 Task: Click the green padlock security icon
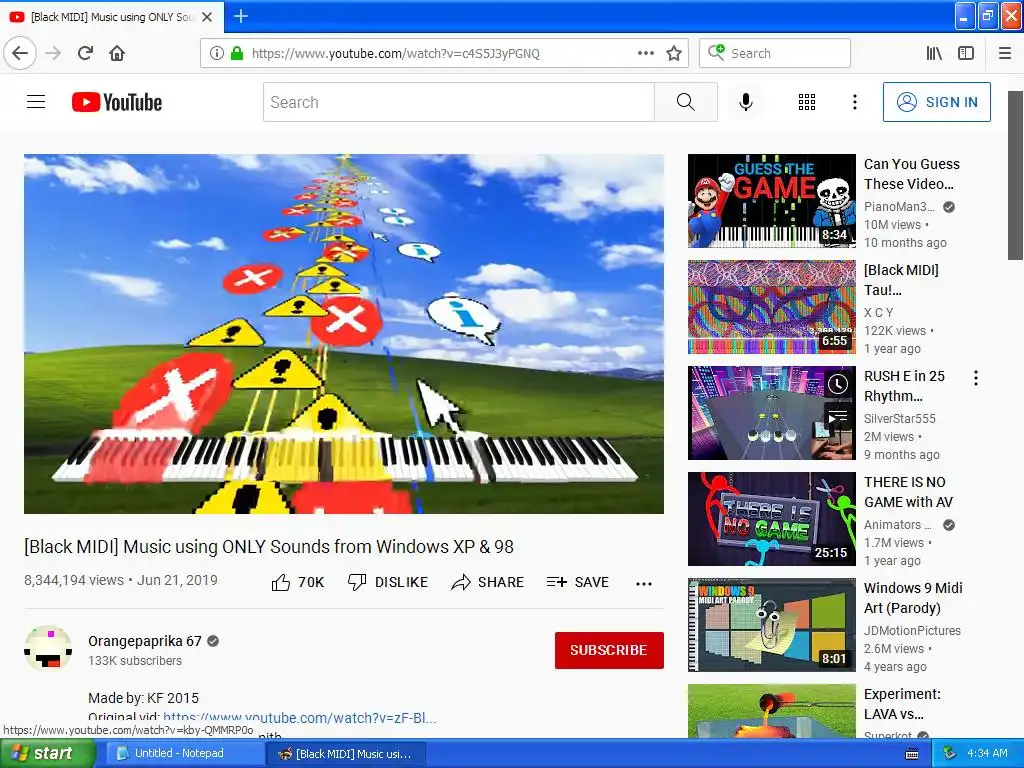point(236,54)
